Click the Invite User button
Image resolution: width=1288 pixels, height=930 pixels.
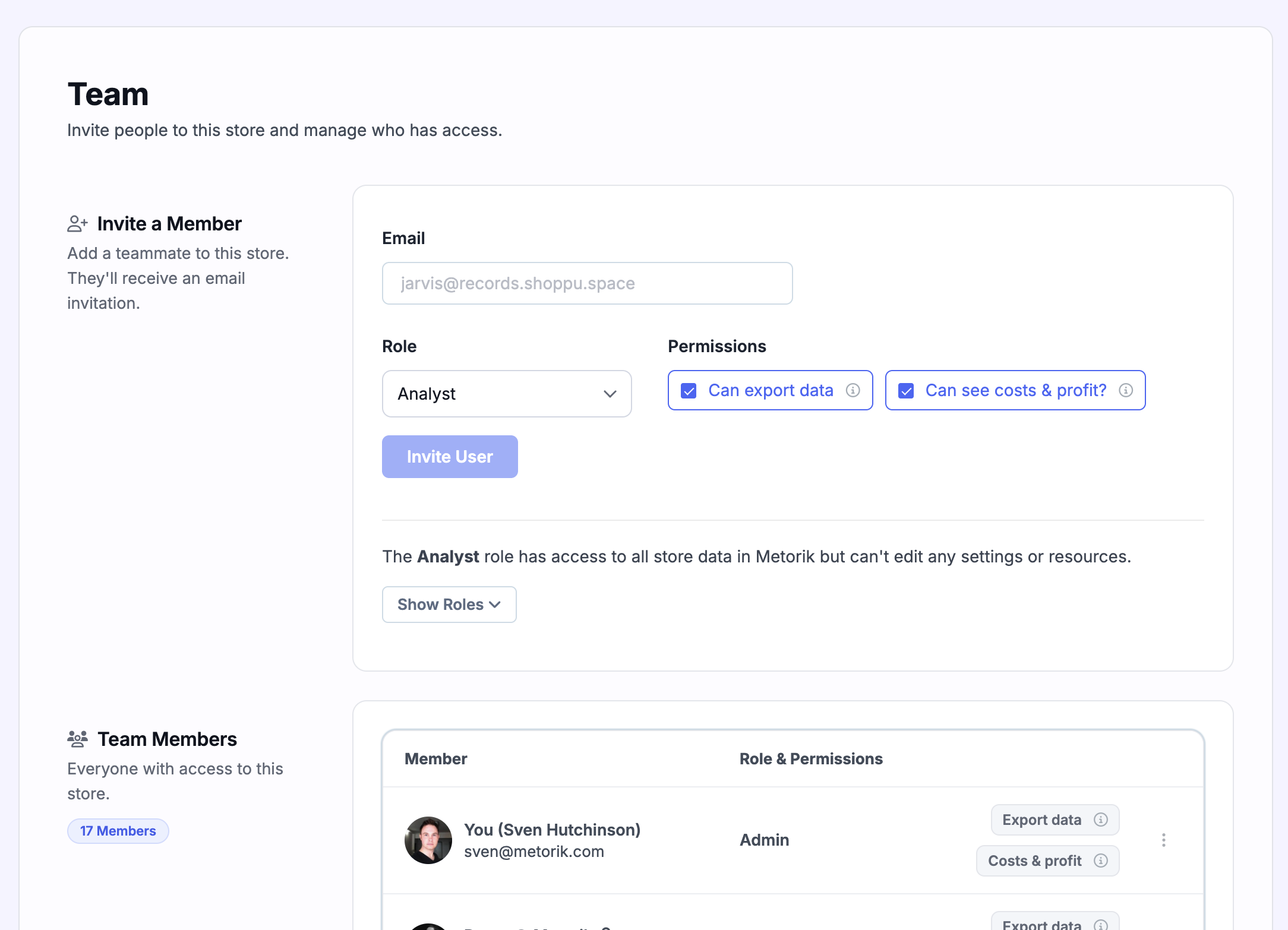[x=450, y=457]
